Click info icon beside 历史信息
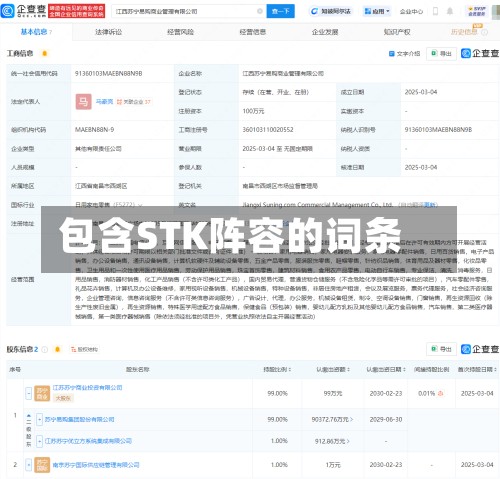 click(x=485, y=32)
